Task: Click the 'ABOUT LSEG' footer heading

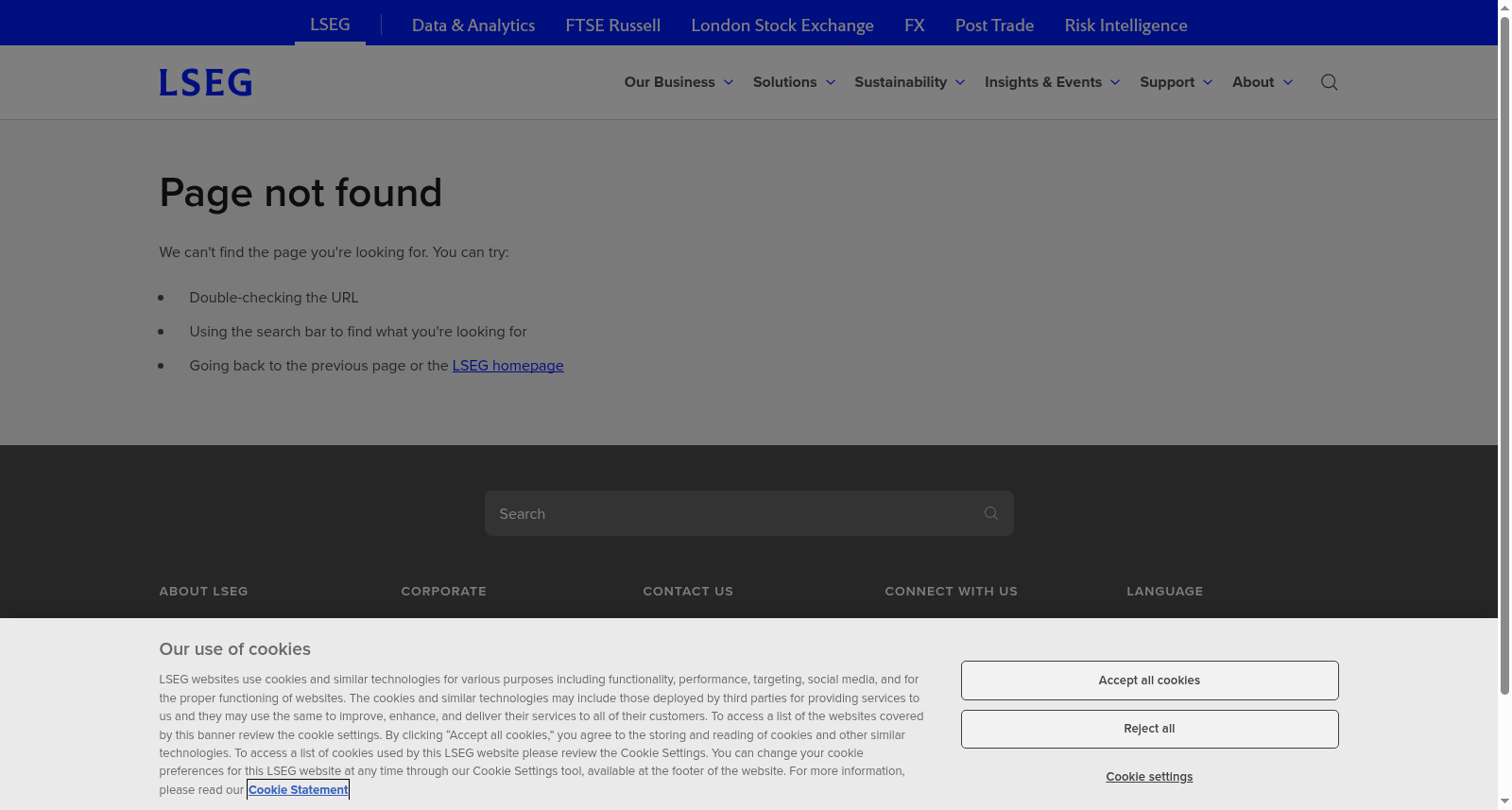Action: pyautogui.click(x=203, y=592)
